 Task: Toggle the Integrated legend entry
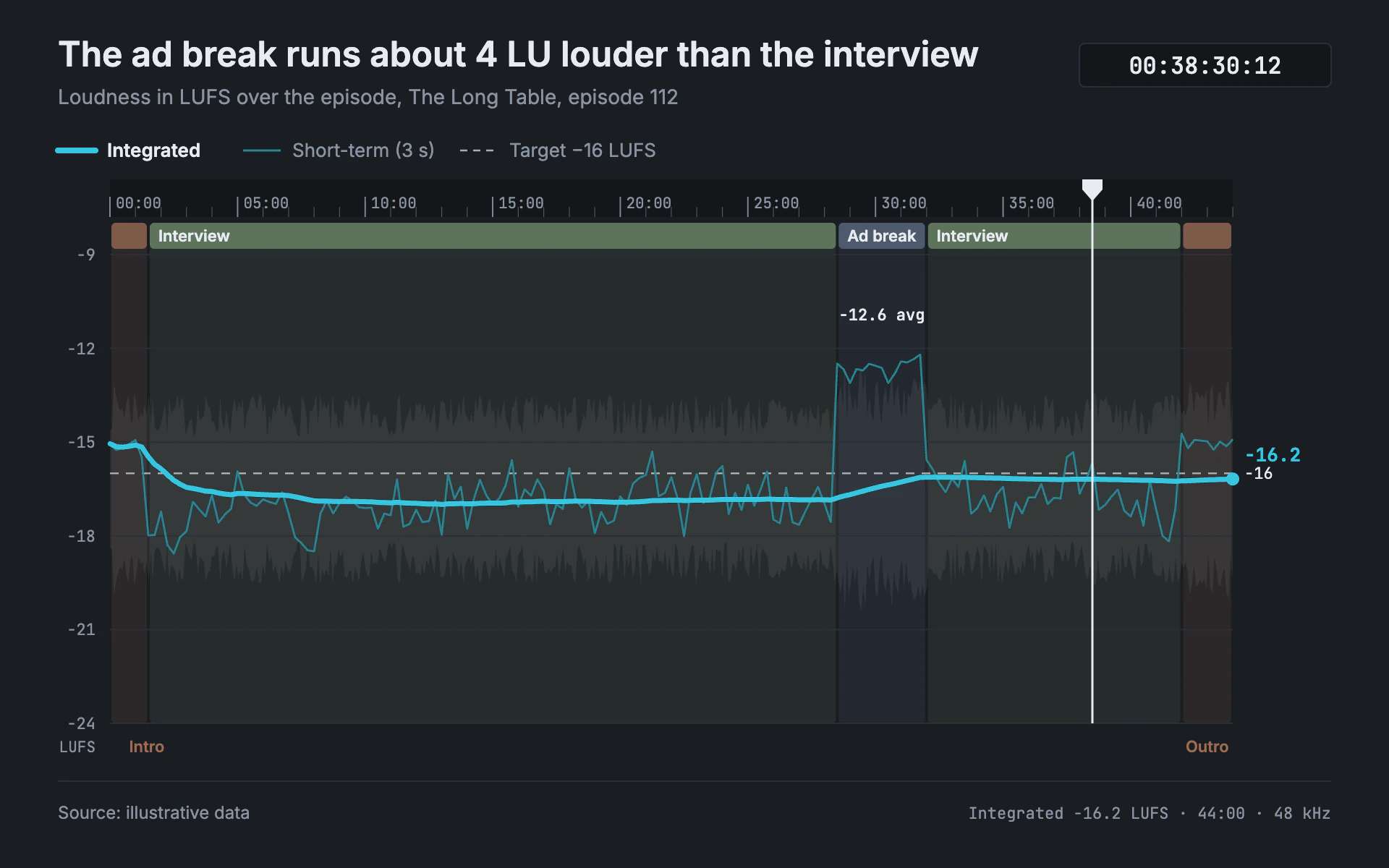coord(128,150)
